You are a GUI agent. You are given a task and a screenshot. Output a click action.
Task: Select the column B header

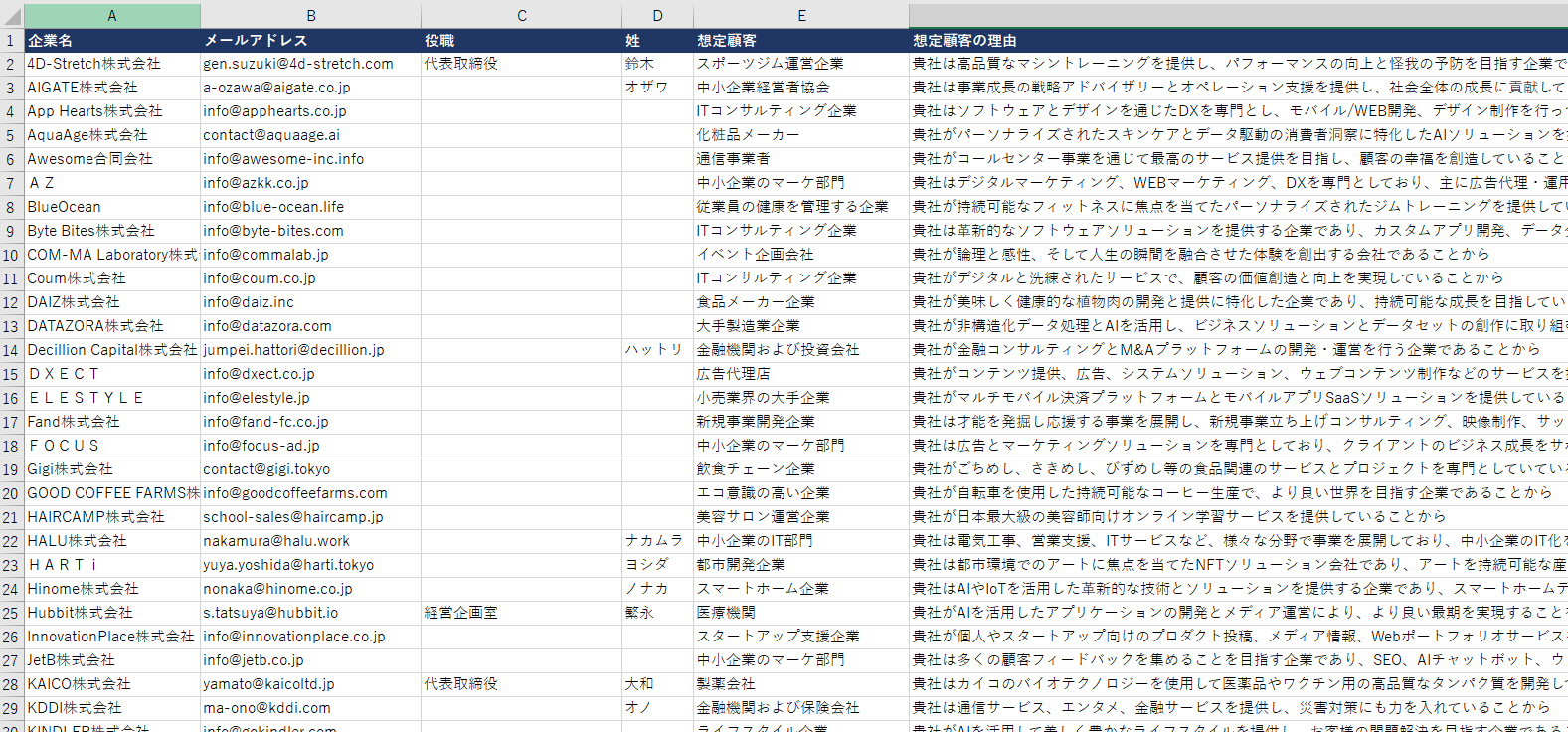coord(311,16)
